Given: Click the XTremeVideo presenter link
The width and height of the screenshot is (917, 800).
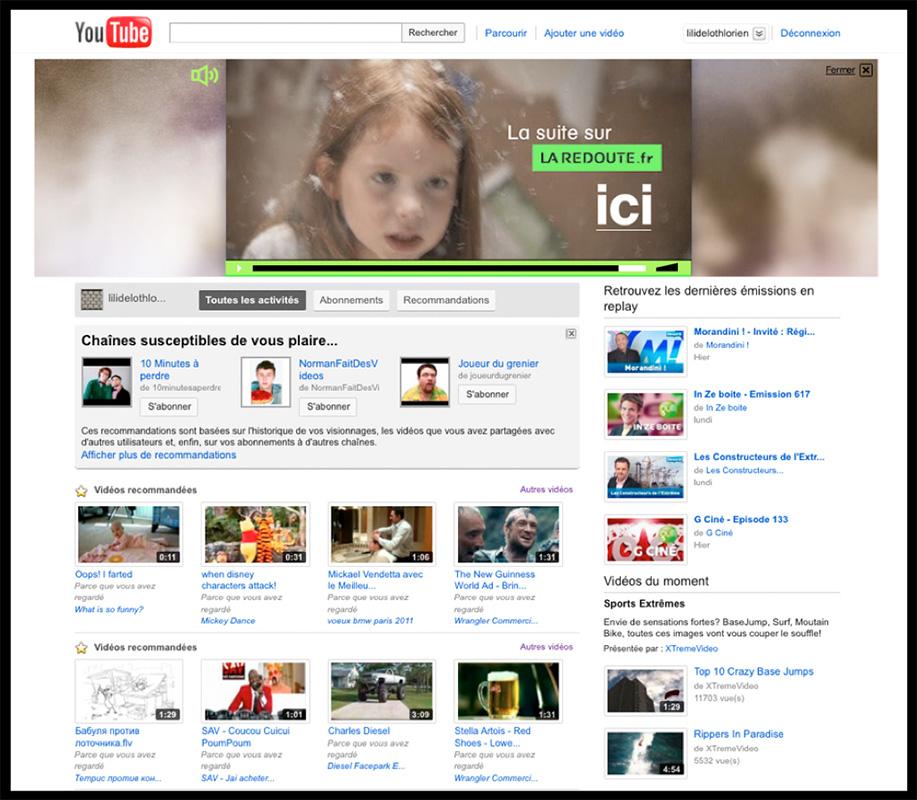Looking at the screenshot, I should 691,649.
